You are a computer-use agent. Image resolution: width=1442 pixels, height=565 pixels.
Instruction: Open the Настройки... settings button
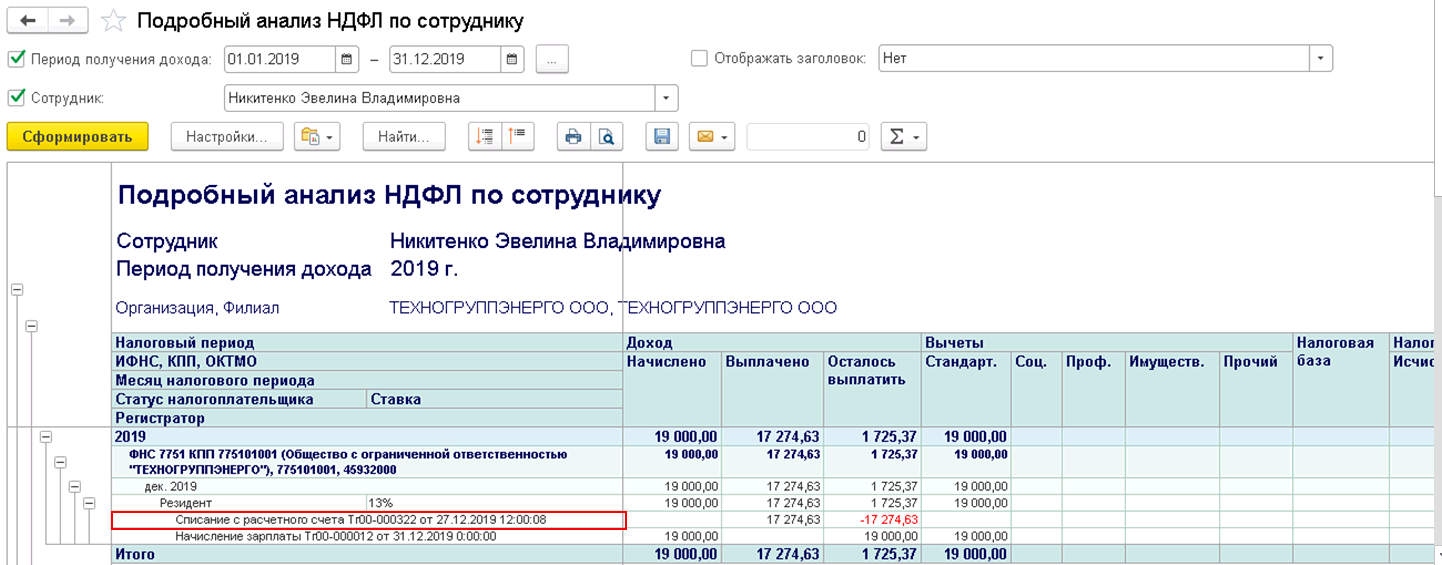tap(227, 137)
